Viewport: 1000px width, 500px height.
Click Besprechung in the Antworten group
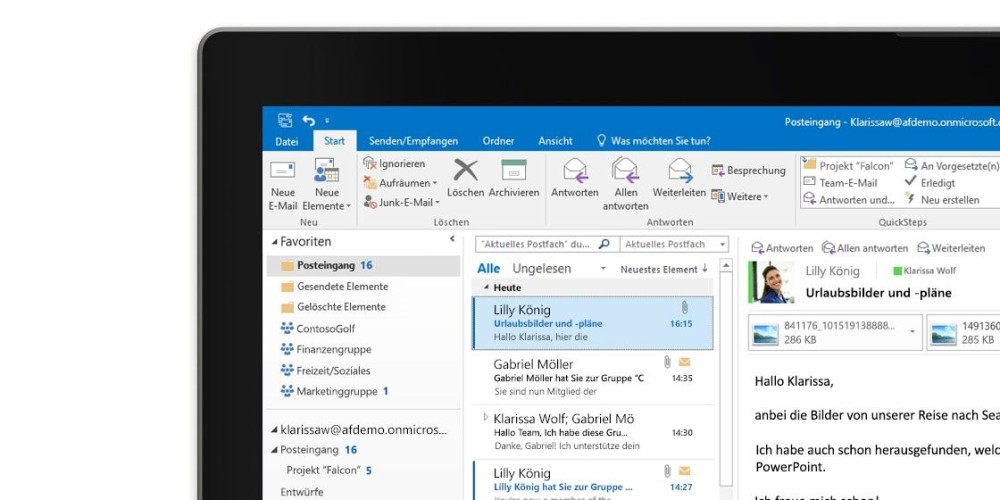748,171
